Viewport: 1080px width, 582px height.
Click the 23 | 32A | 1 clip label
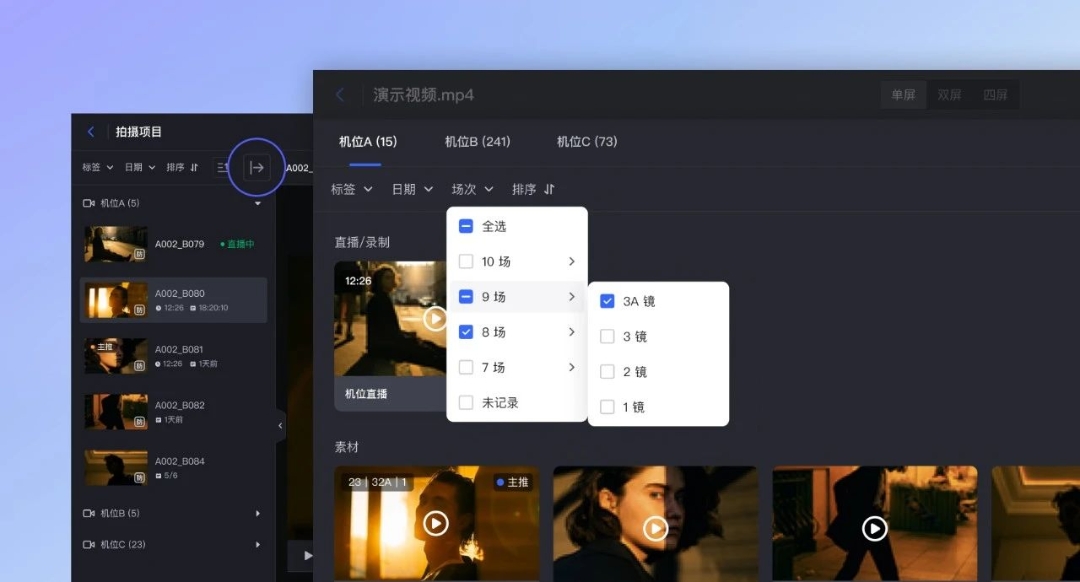pyautogui.click(x=377, y=482)
